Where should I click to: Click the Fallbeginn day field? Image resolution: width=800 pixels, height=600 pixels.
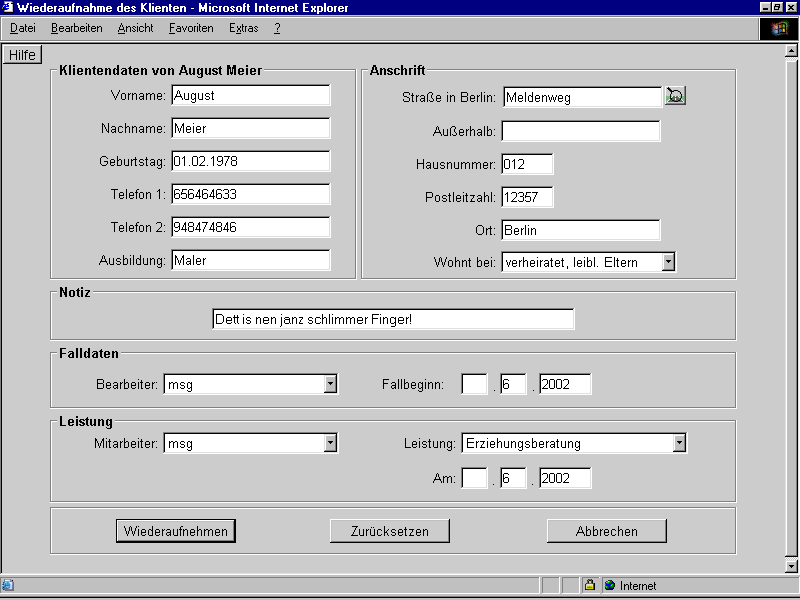click(x=474, y=384)
